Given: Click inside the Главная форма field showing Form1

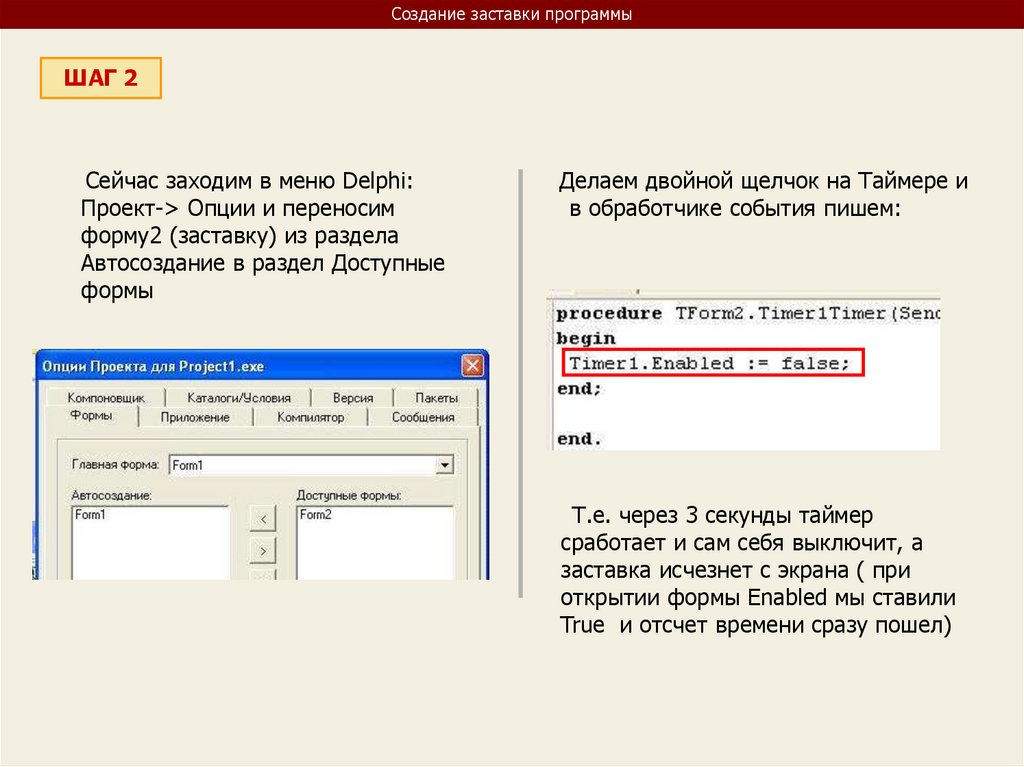Looking at the screenshot, I should tap(300, 465).
